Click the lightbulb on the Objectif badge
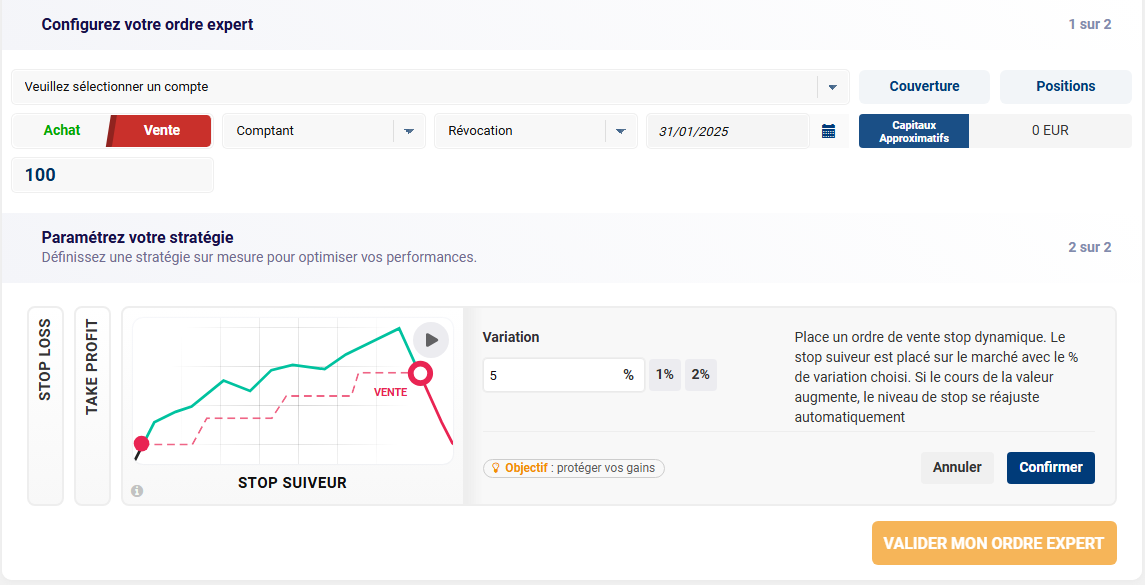1145x585 pixels. (x=497, y=467)
